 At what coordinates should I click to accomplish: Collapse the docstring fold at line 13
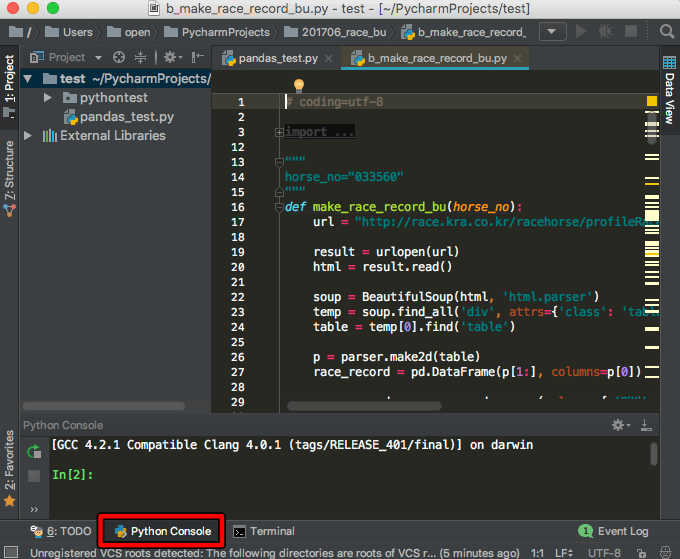[279, 163]
